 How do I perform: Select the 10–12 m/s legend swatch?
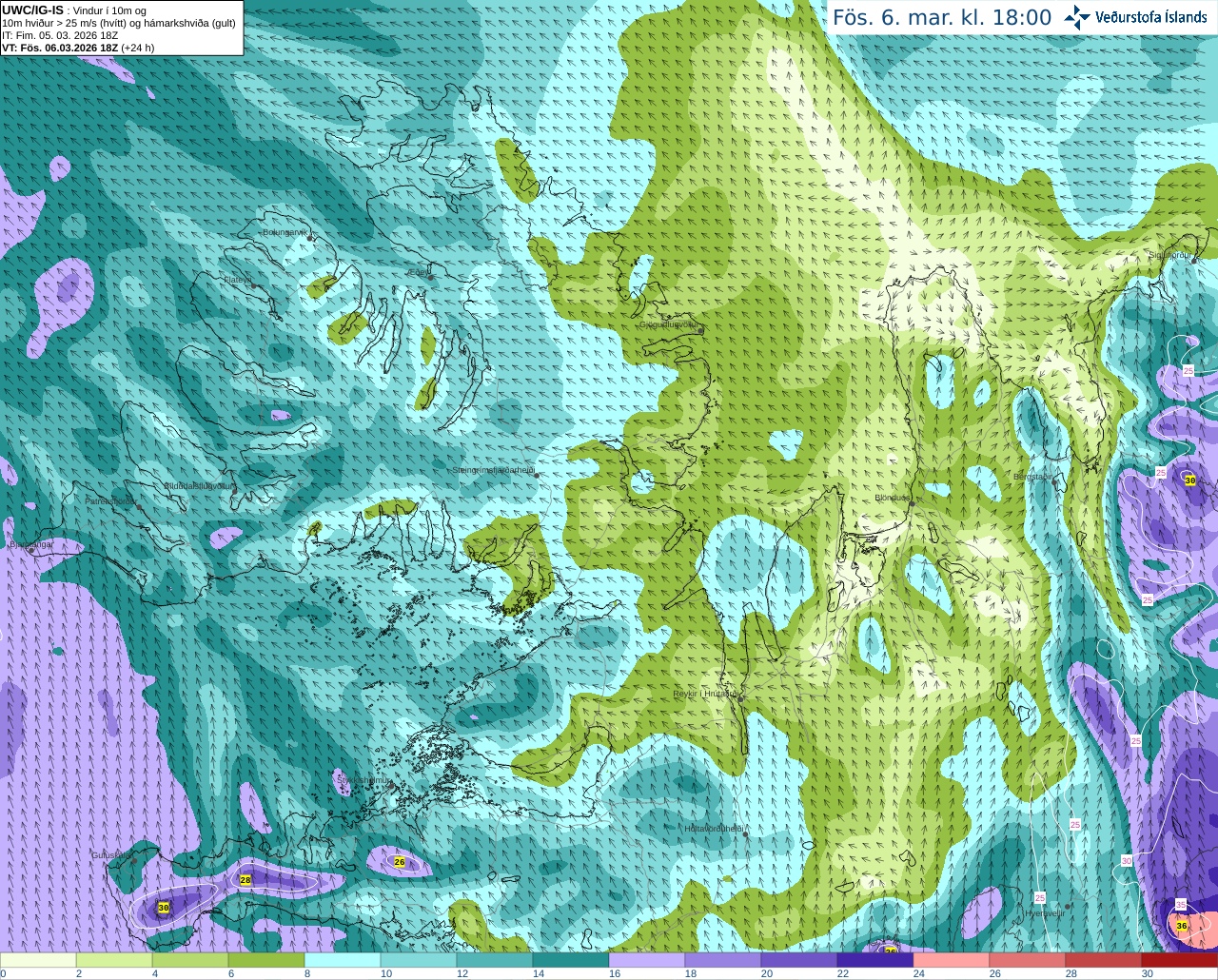pos(419,960)
